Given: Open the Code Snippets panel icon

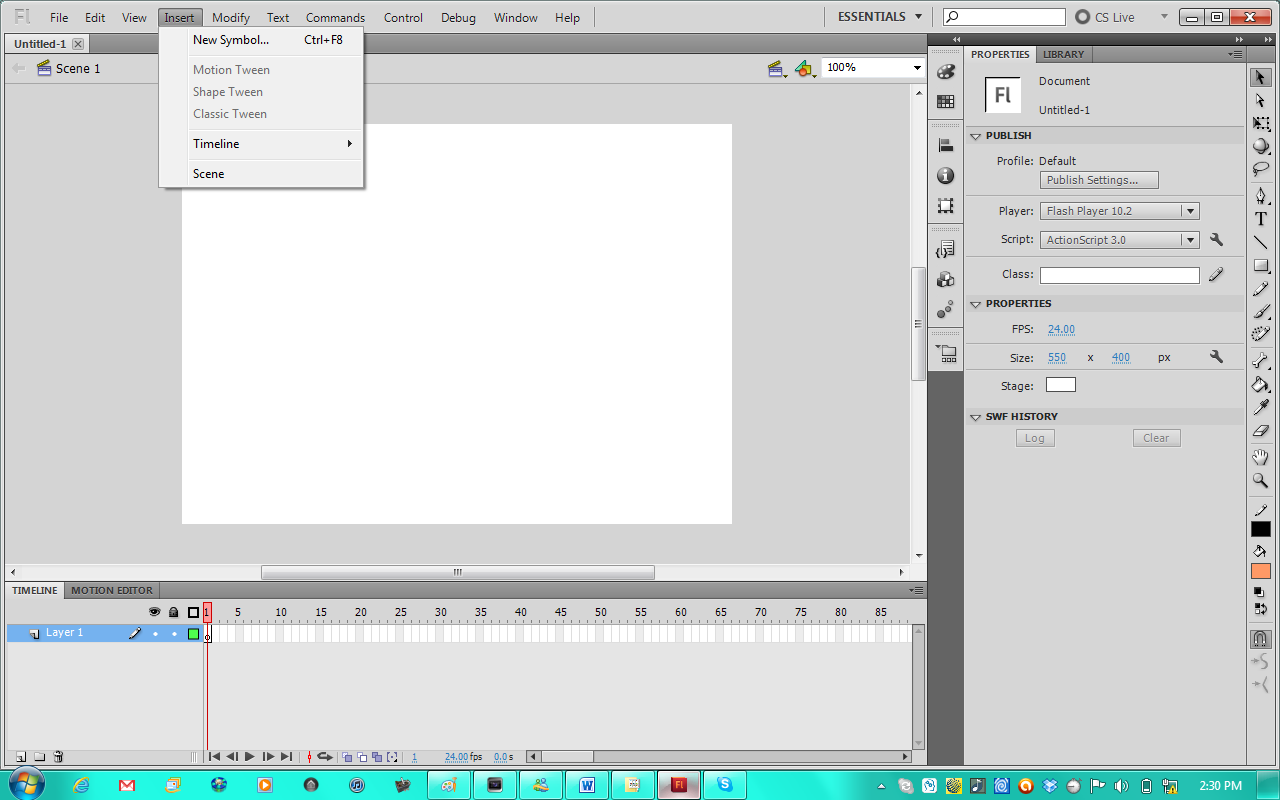Looking at the screenshot, I should [x=945, y=249].
